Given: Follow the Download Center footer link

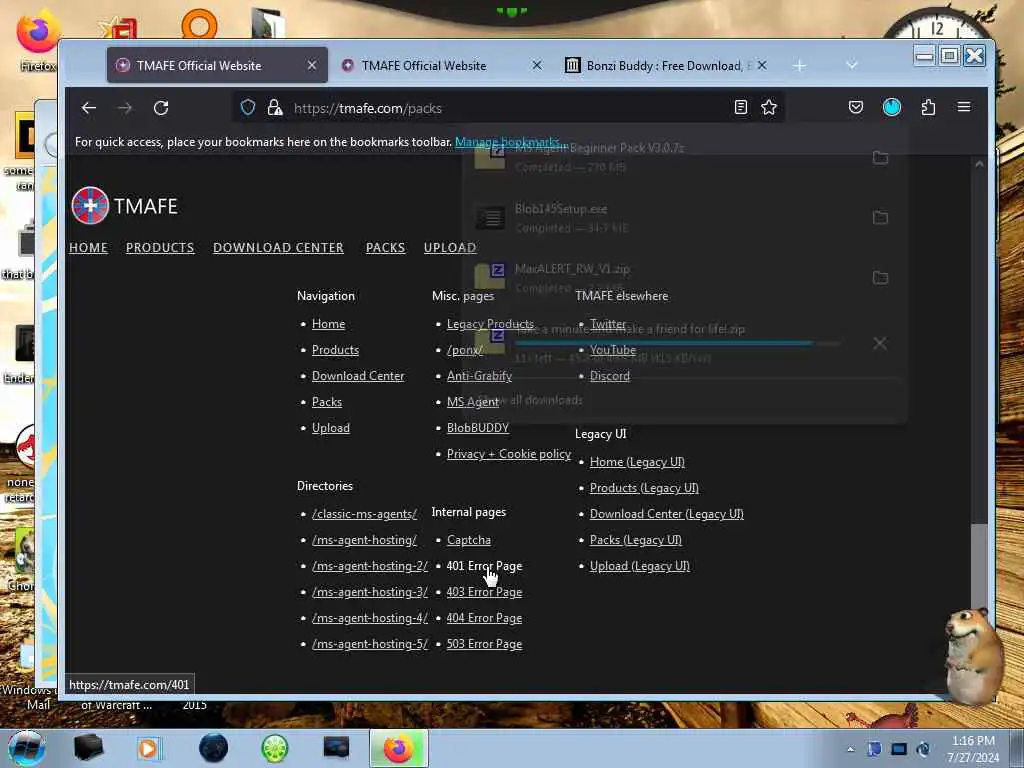Looking at the screenshot, I should coord(358,376).
